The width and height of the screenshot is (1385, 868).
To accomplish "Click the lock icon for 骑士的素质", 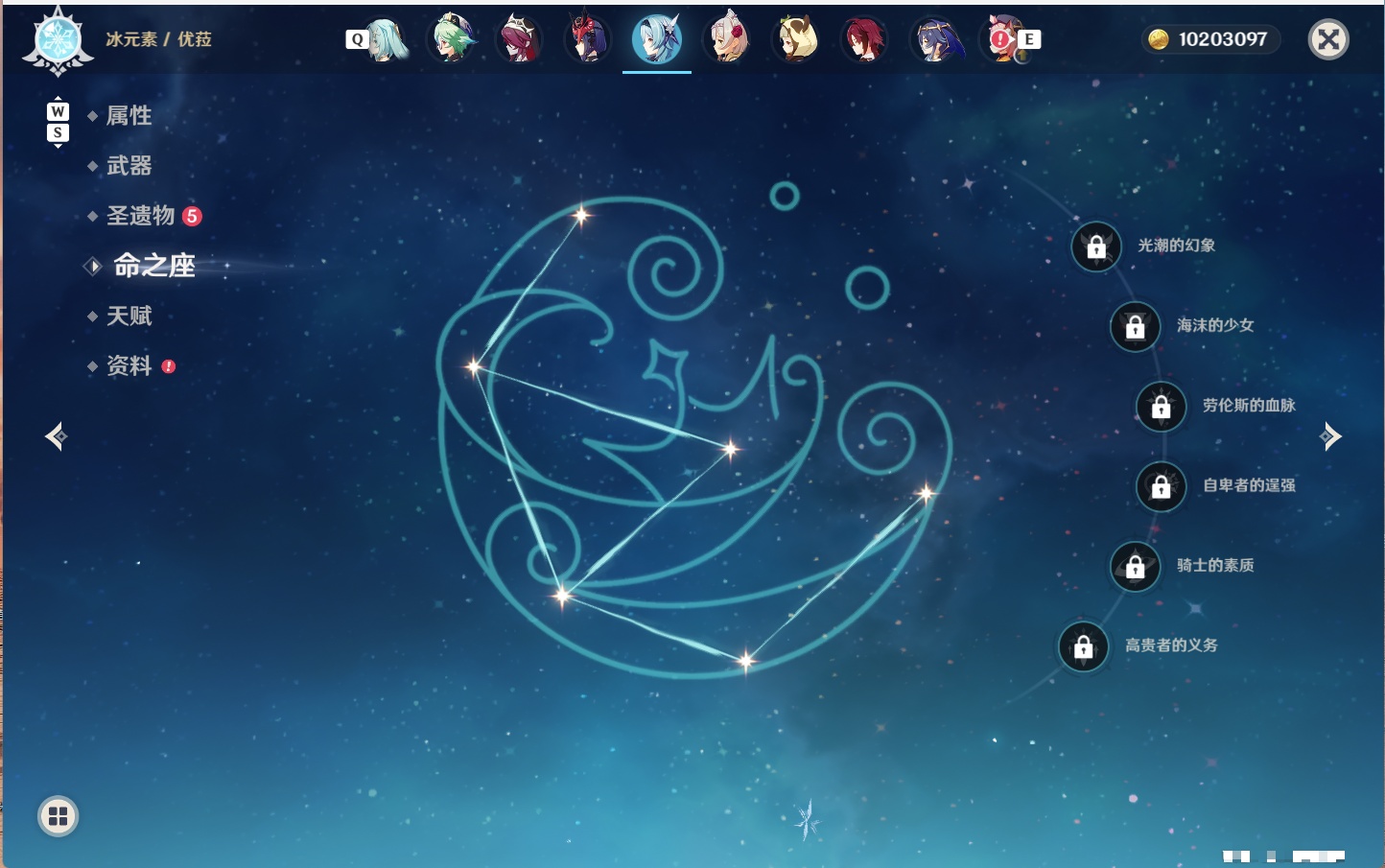I will (x=1135, y=567).
